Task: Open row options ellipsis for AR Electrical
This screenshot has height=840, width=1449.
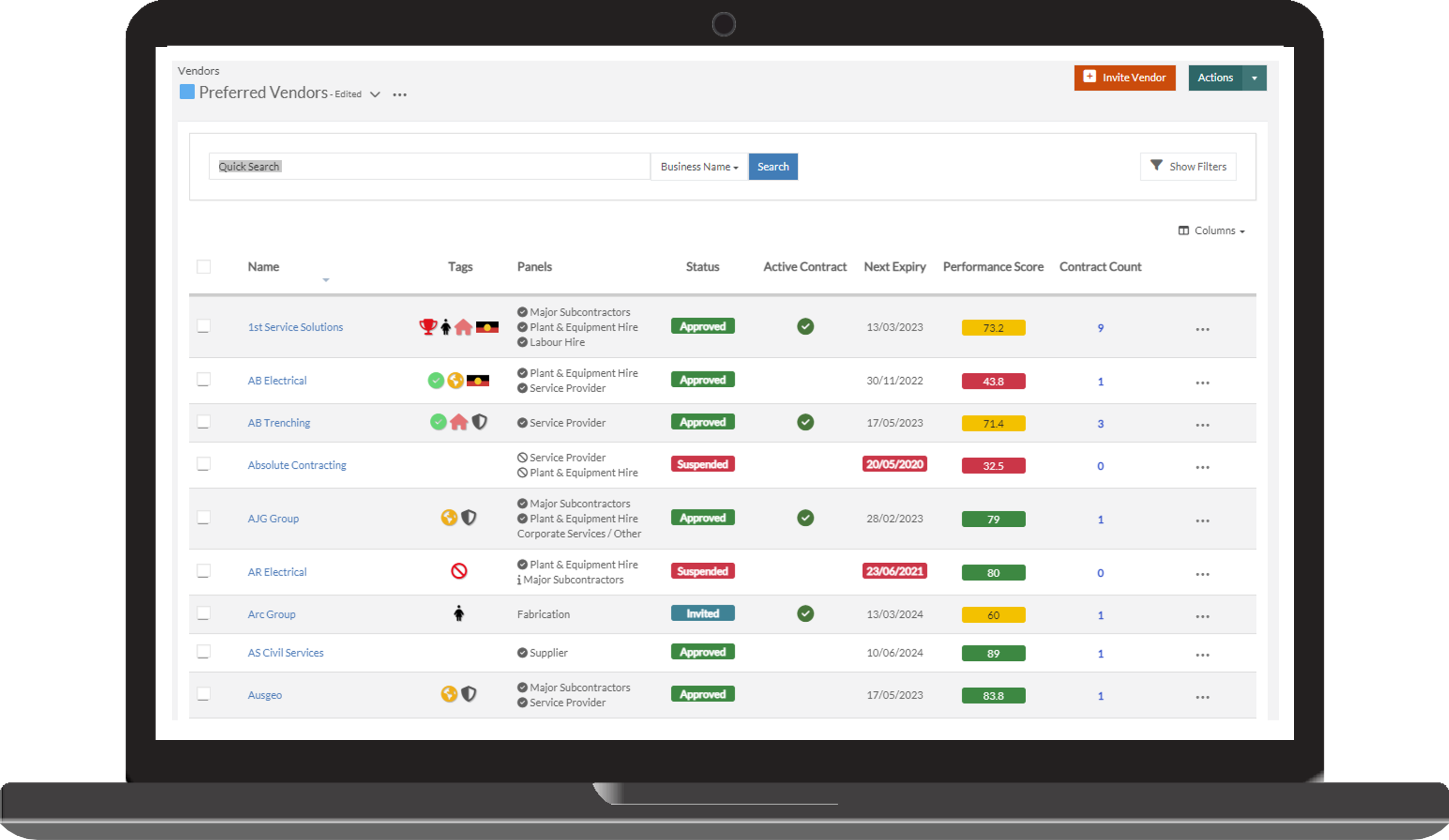Action: 1202,574
